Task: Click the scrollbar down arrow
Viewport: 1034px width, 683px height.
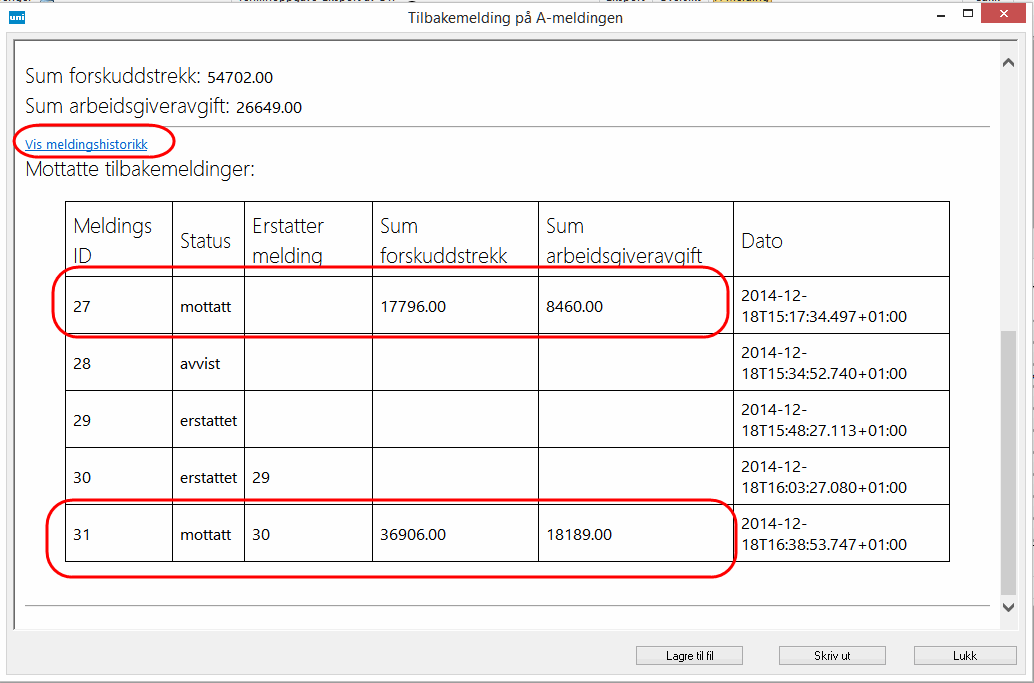Action: coord(1008,606)
